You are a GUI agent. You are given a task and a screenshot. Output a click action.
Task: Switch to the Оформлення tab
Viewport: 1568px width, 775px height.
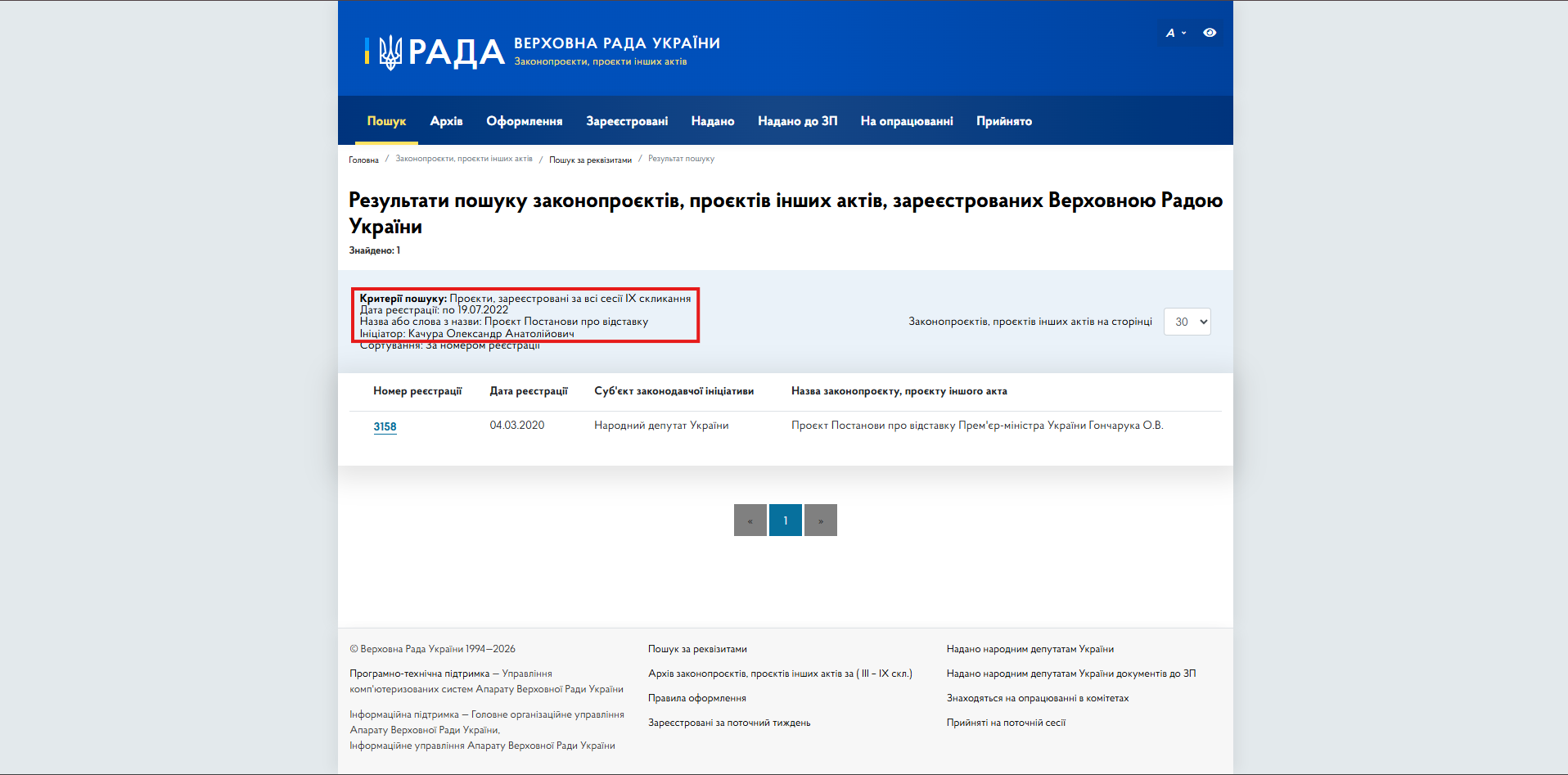pos(525,121)
